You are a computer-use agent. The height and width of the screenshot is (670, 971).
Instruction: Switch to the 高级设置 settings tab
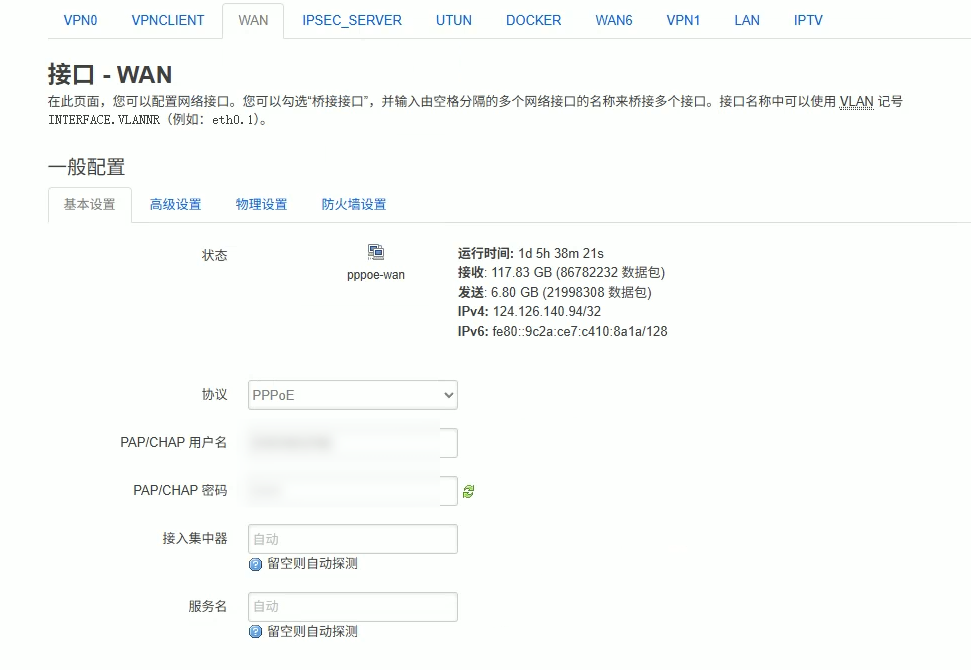(x=175, y=203)
